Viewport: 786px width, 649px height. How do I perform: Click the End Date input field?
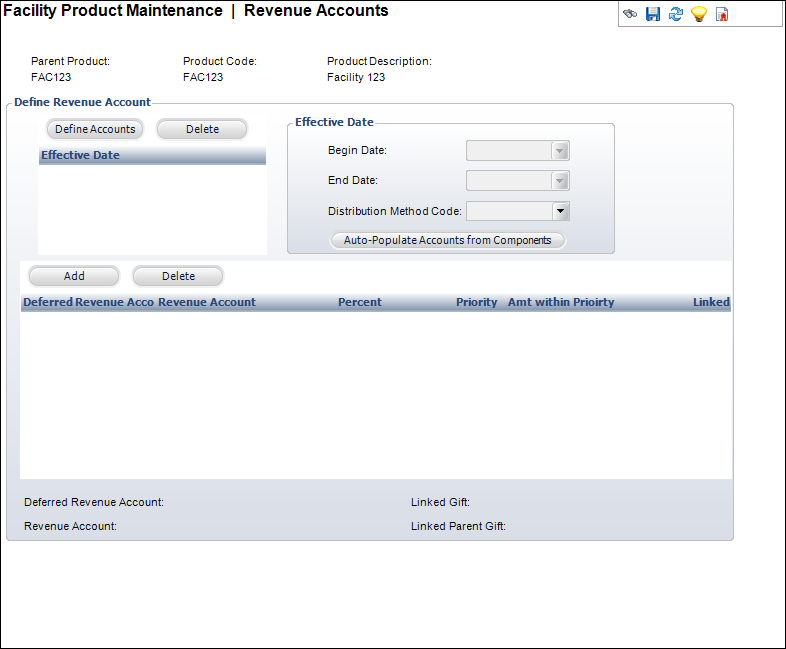coord(509,181)
